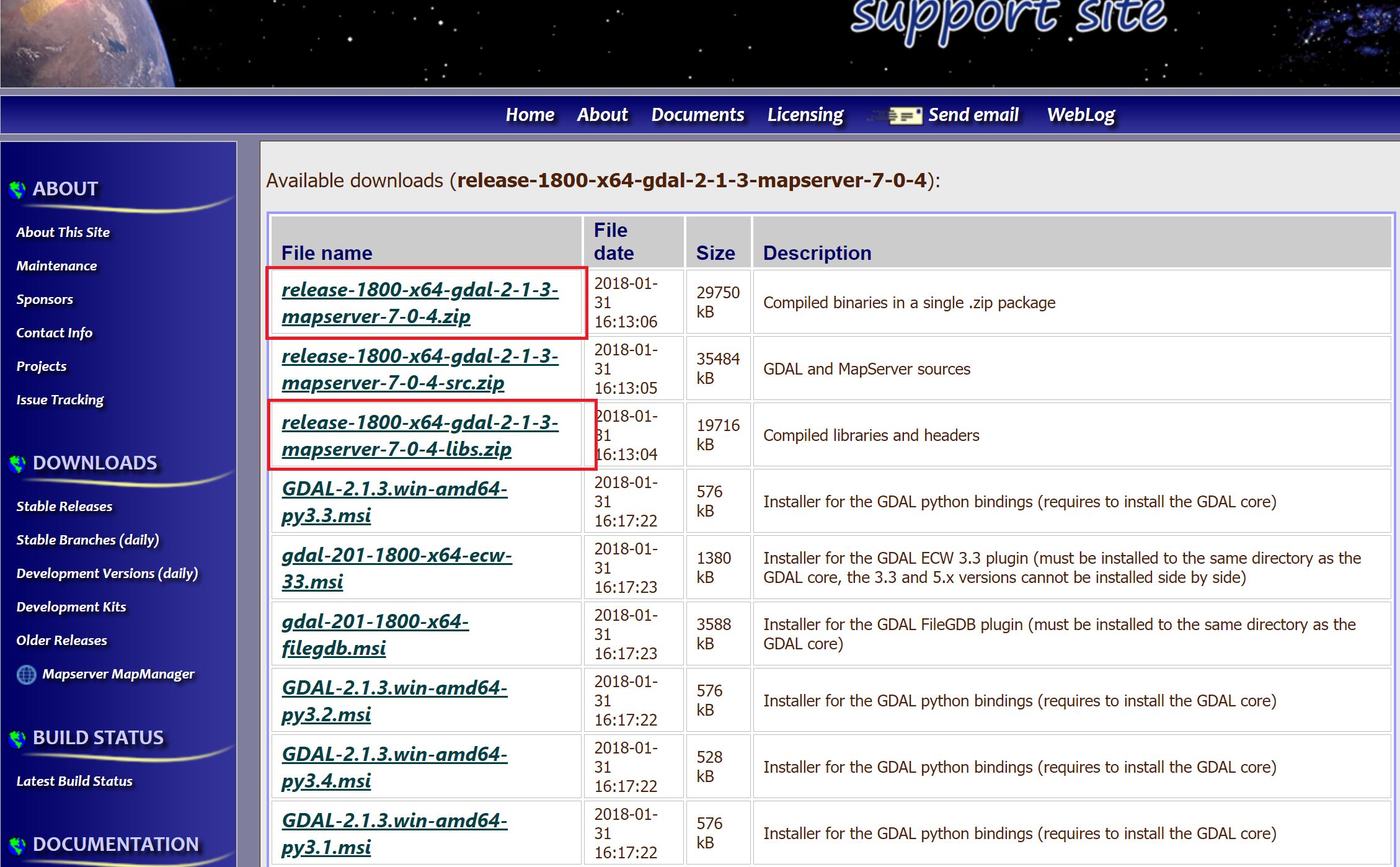
Task: Sort the table by File name column
Action: [327, 252]
